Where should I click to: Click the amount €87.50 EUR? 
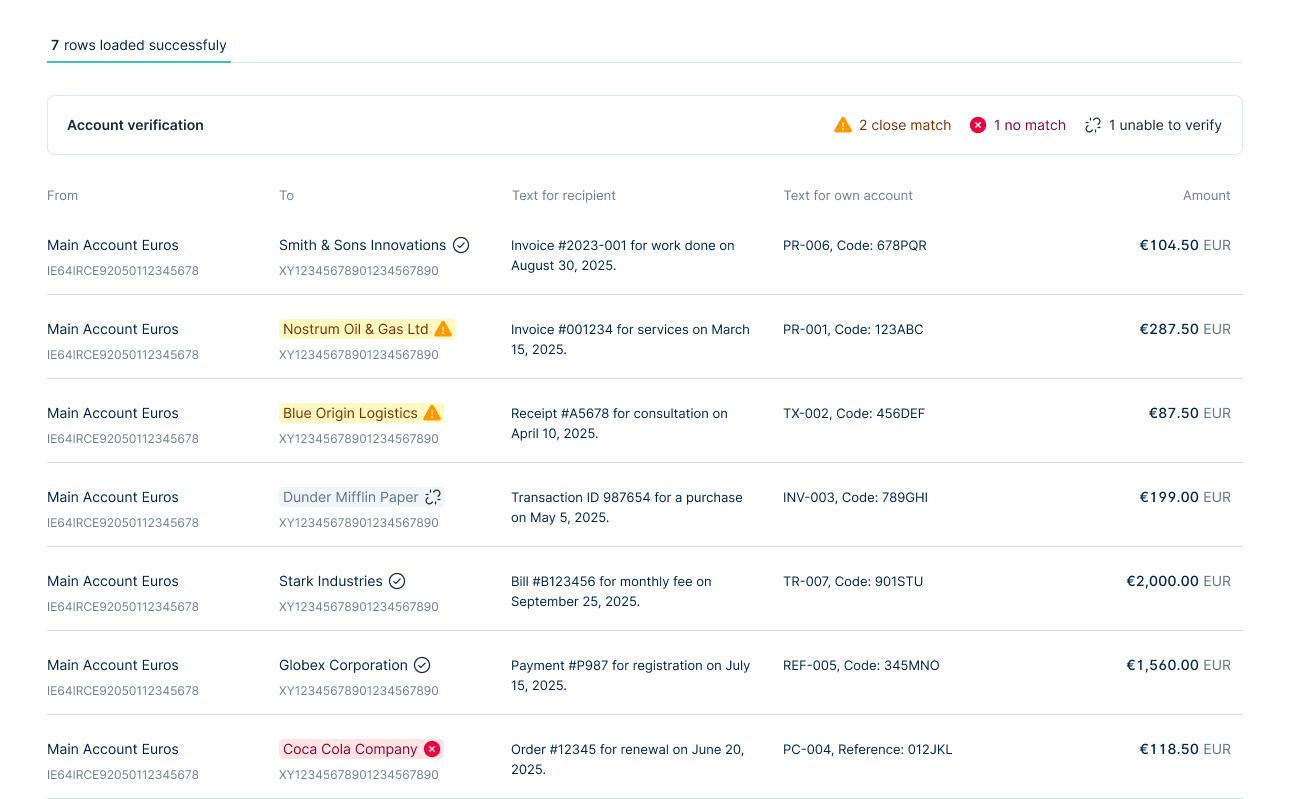pyautogui.click(x=1190, y=413)
